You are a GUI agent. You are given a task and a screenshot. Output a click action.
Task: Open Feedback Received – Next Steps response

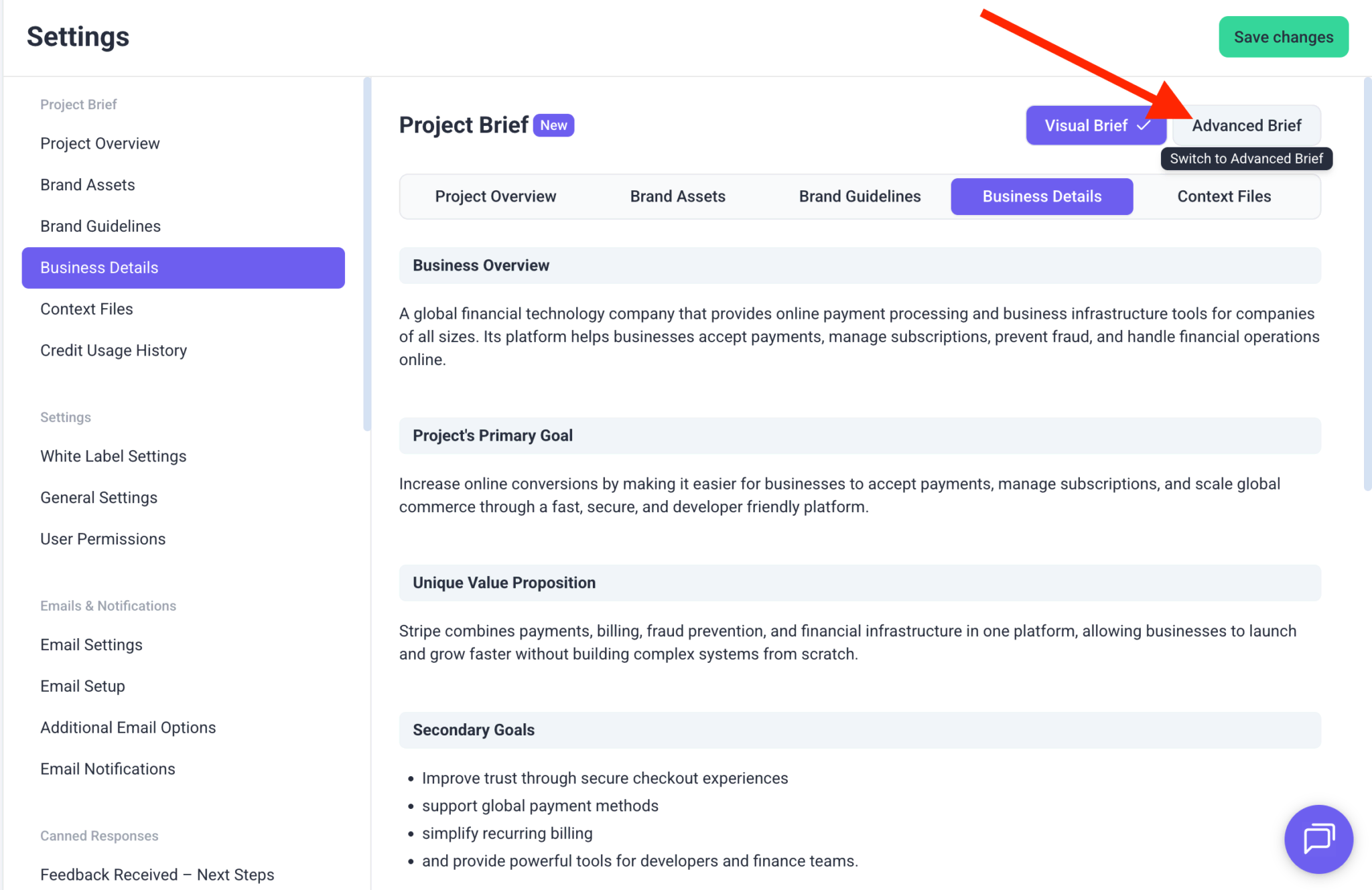(x=157, y=875)
